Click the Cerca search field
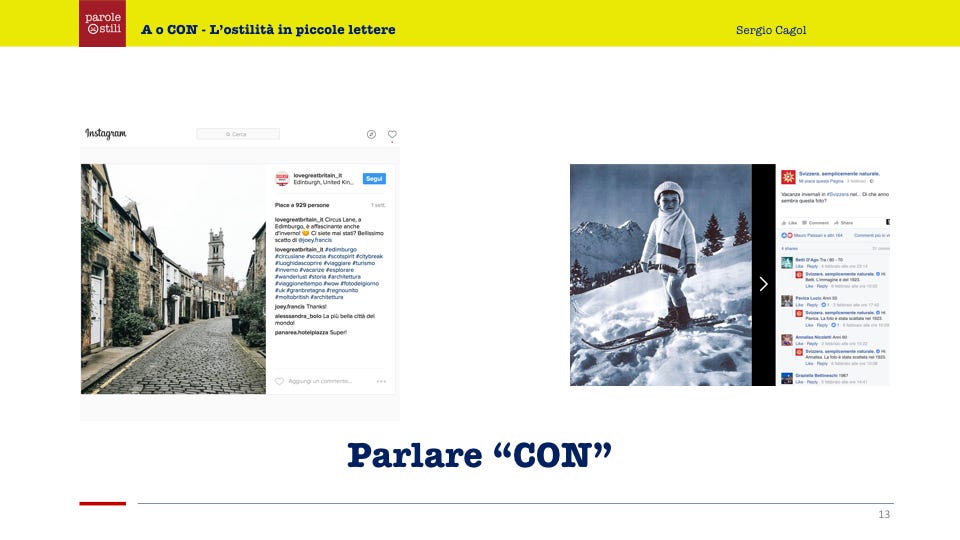 (238, 133)
